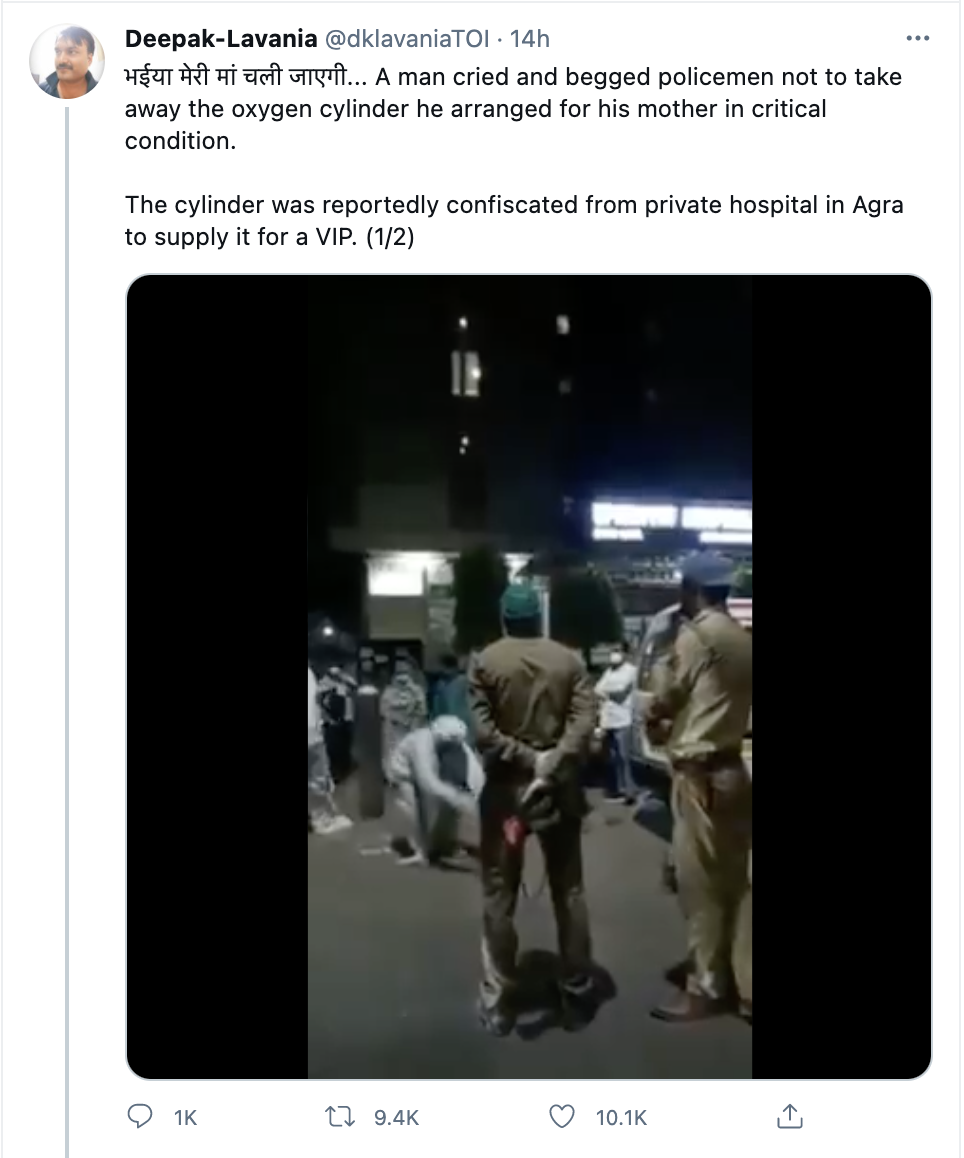This screenshot has width=964, height=1158.
Task: Click the reply speech bubble icon
Action: [x=142, y=1116]
